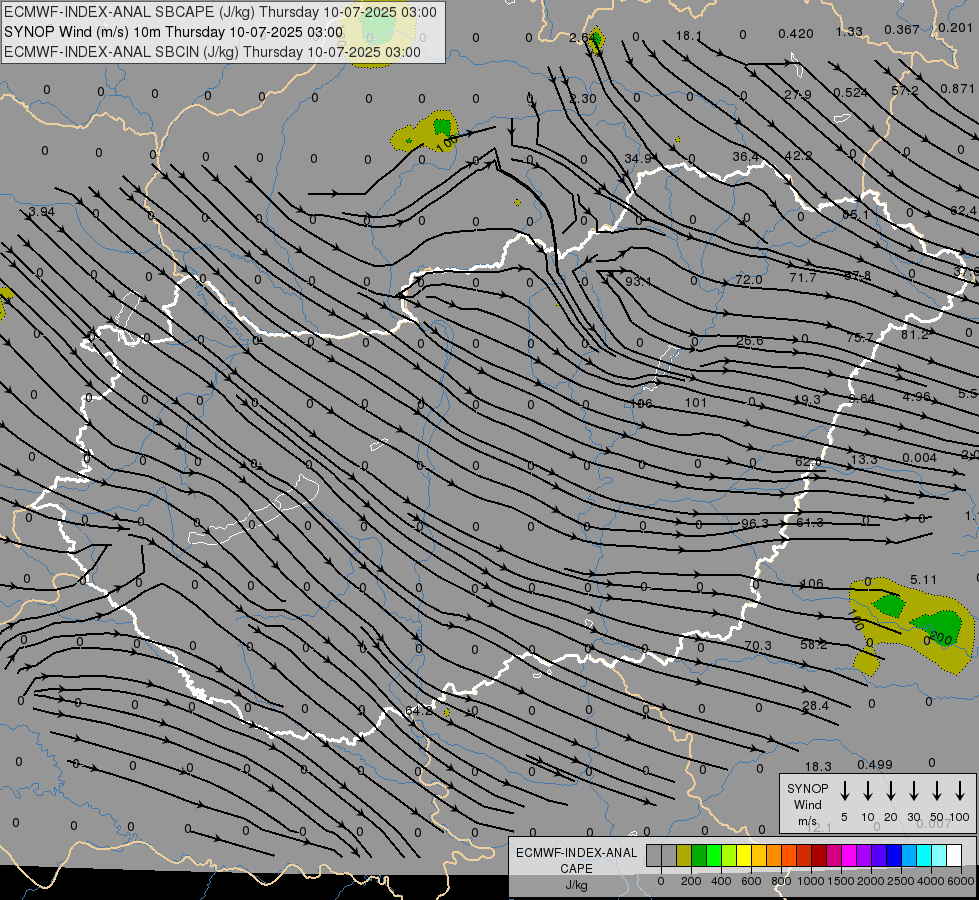Click the map value '93.1'

[x=638, y=282]
